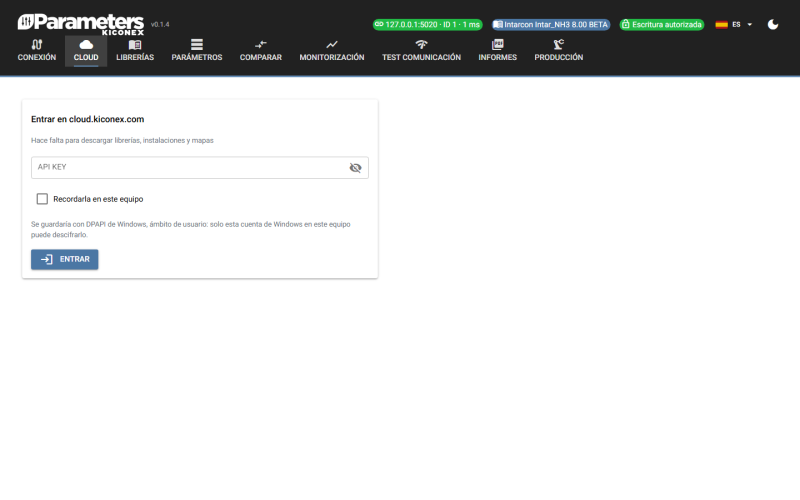Viewport: 800px width, 500px height.
Task: Check Recordarla en este equipo
Action: (42, 199)
